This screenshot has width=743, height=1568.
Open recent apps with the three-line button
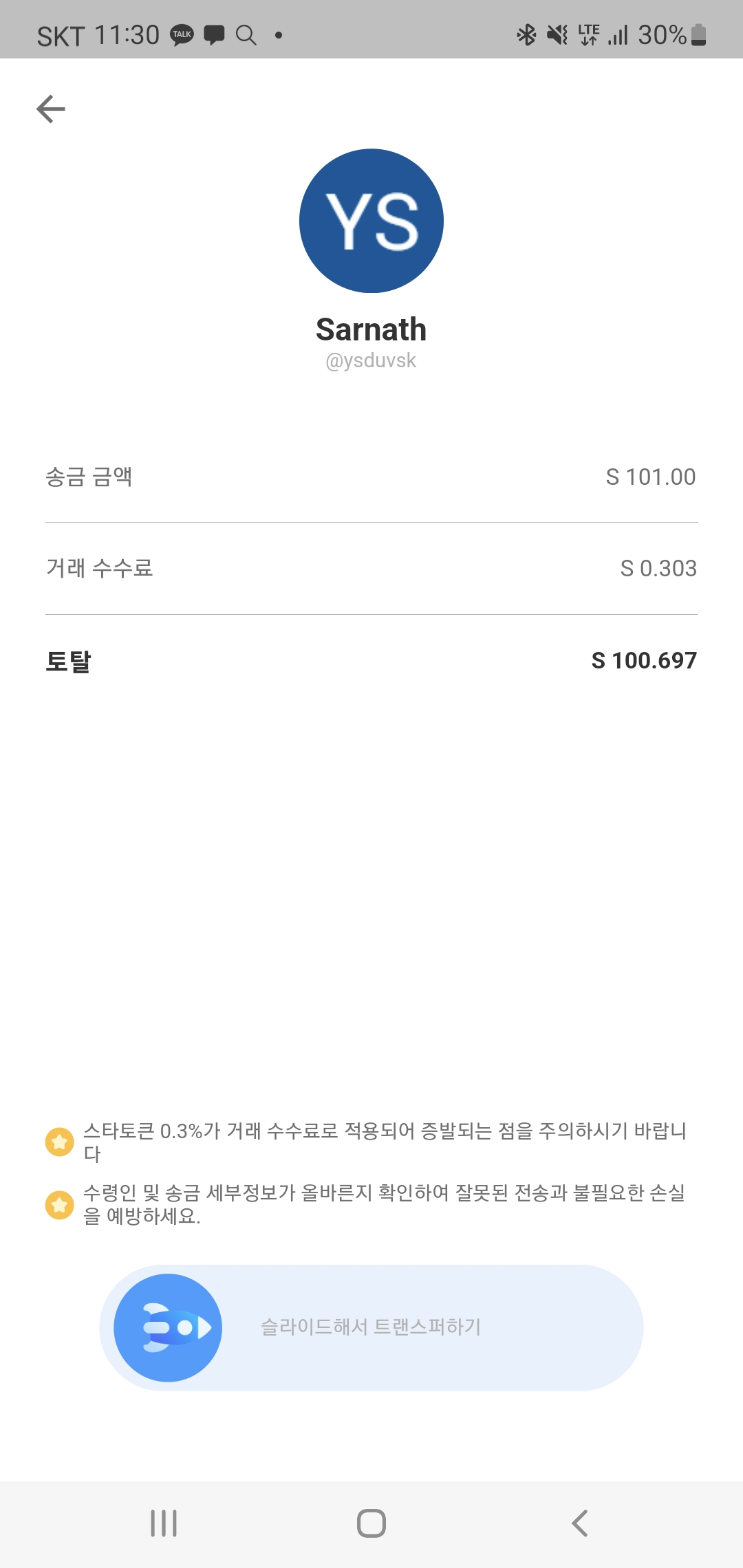click(x=164, y=1523)
